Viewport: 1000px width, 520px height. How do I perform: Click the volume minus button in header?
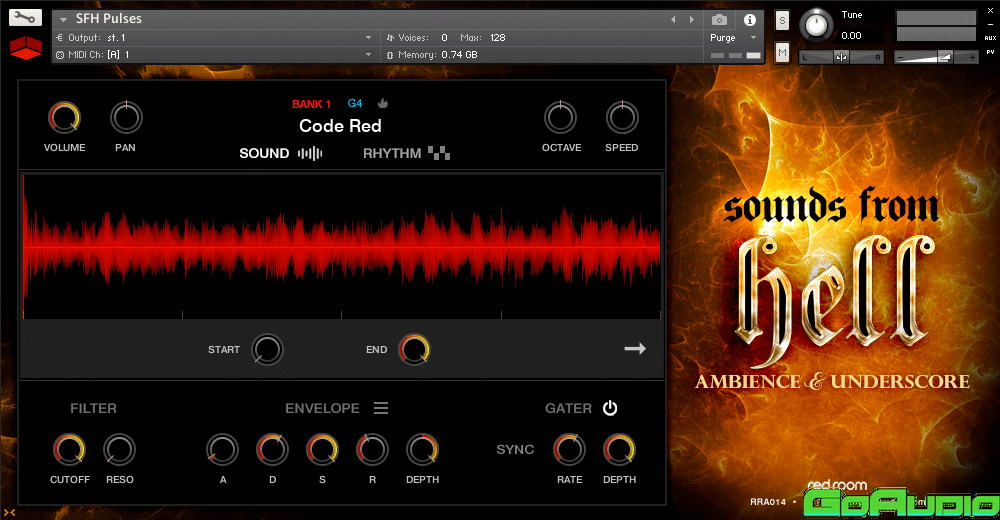pyautogui.click(x=901, y=57)
